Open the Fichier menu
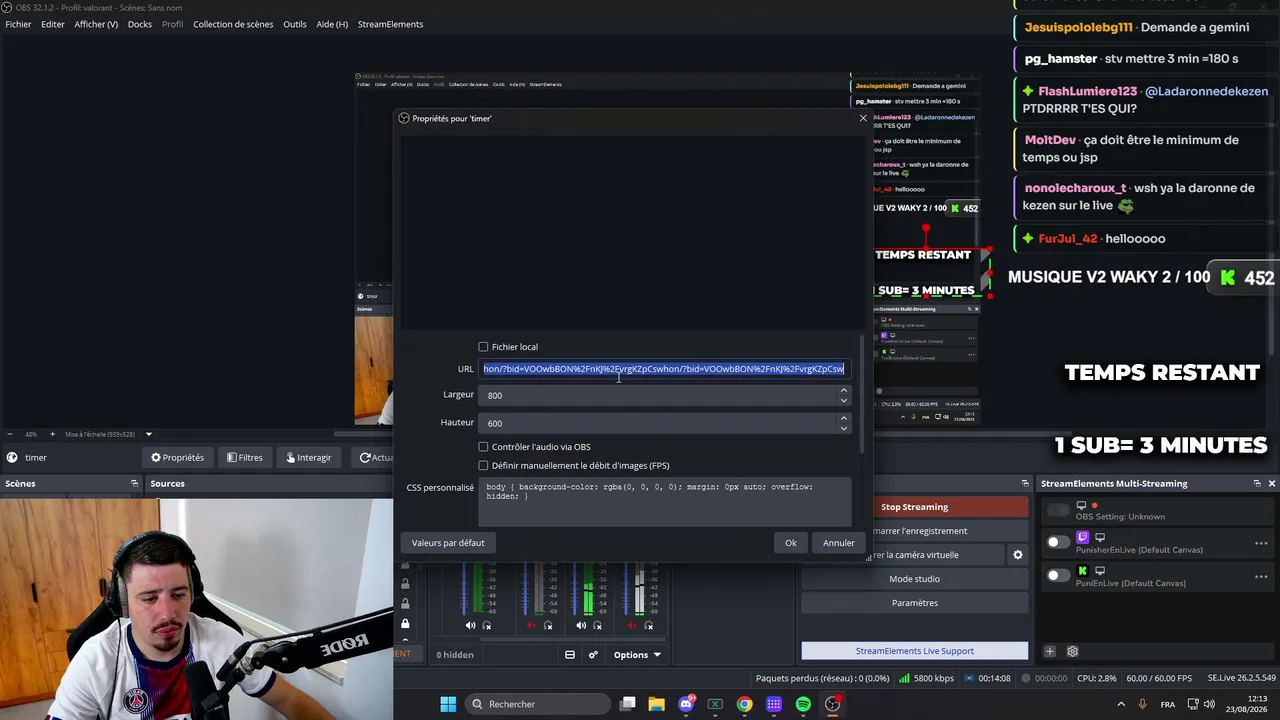Viewport: 1280px width, 720px height. (x=18, y=24)
